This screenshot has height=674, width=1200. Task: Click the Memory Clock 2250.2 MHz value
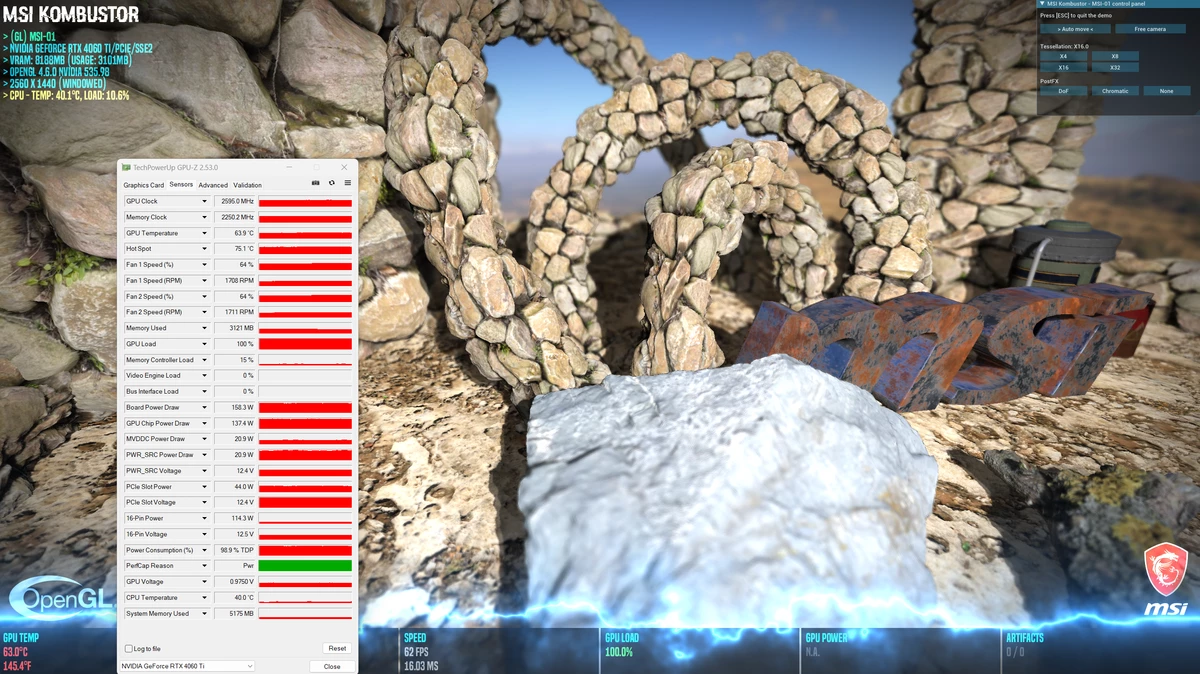point(234,217)
